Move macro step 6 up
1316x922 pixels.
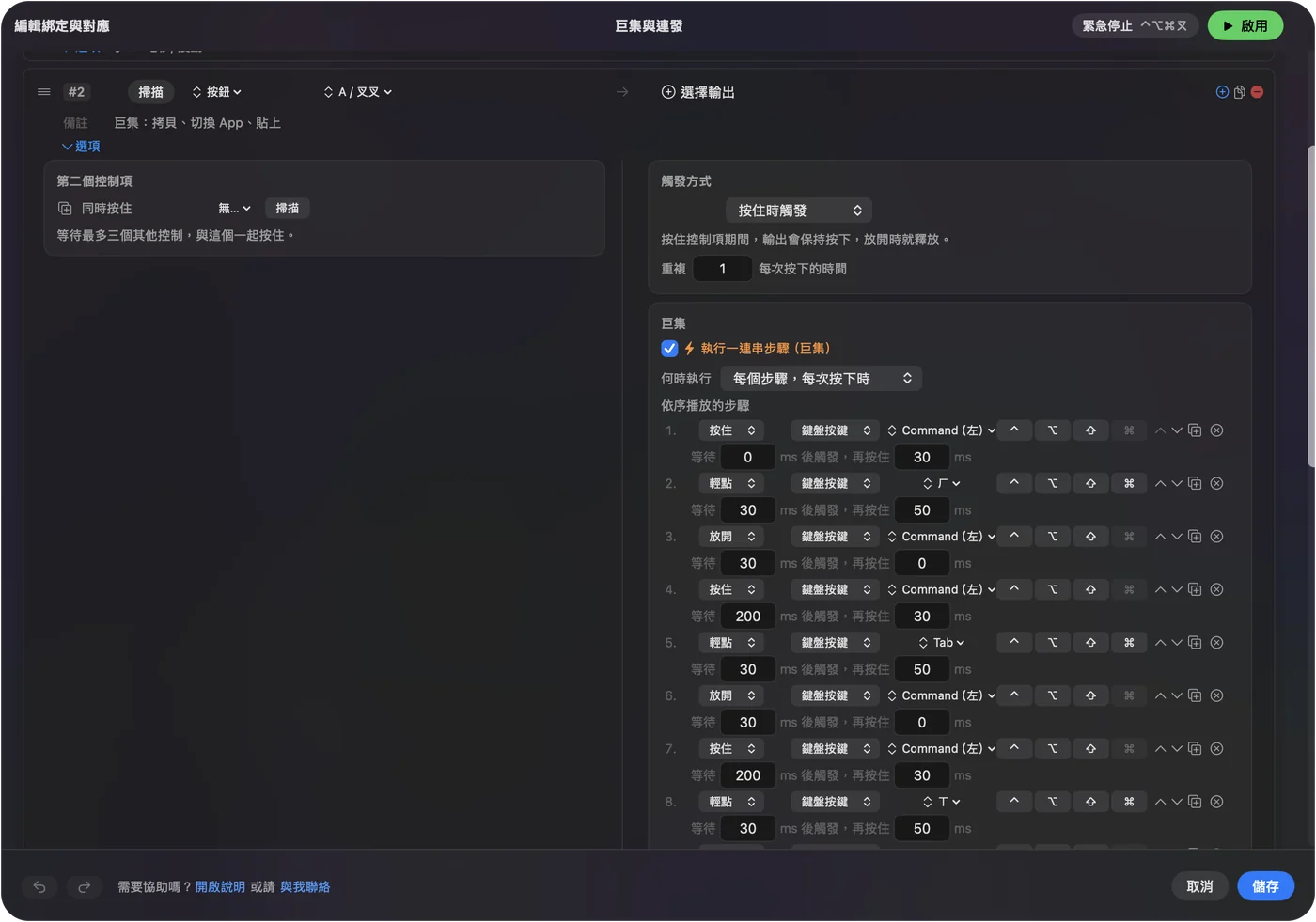pyautogui.click(x=1160, y=695)
